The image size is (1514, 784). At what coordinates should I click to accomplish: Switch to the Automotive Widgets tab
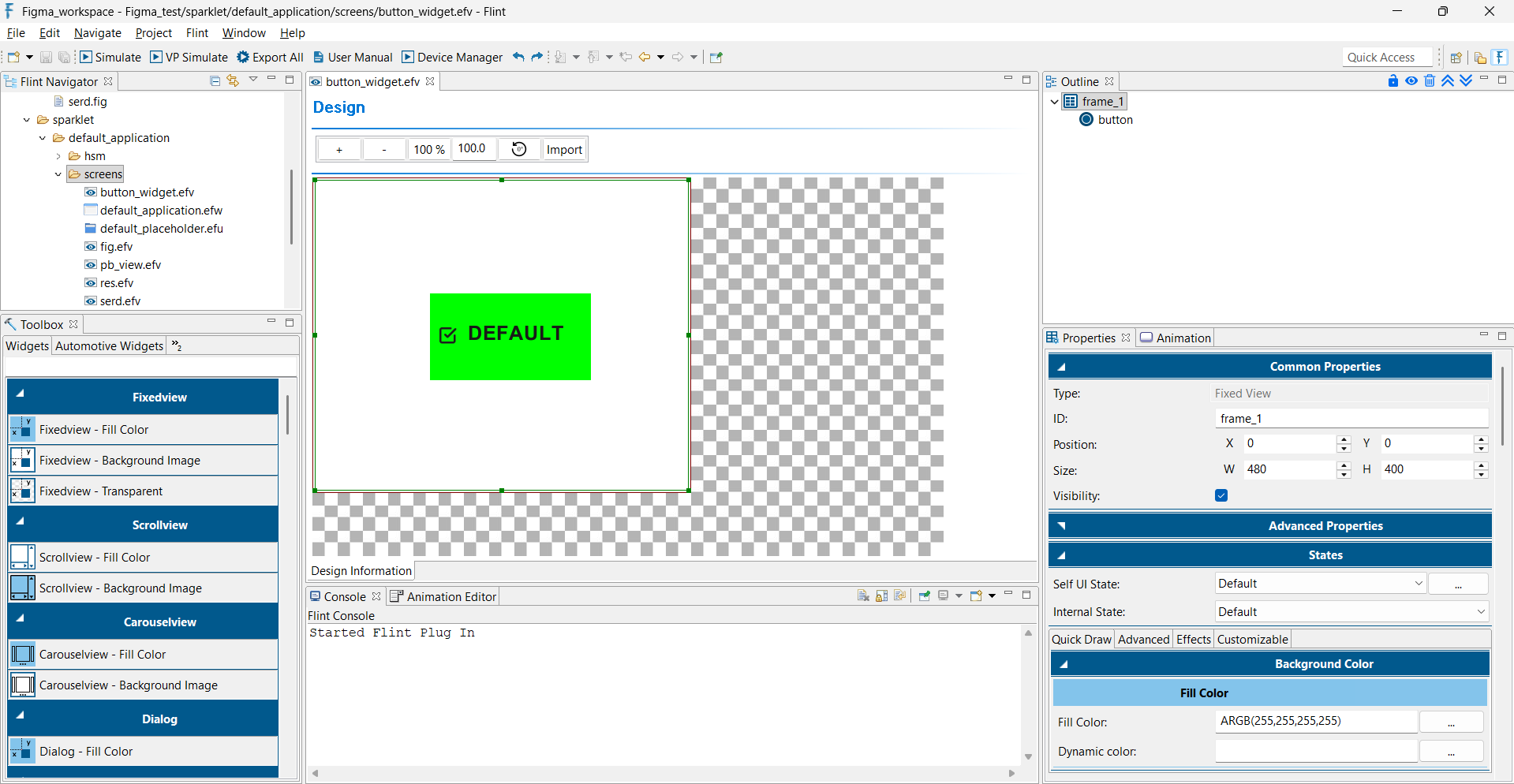(109, 345)
